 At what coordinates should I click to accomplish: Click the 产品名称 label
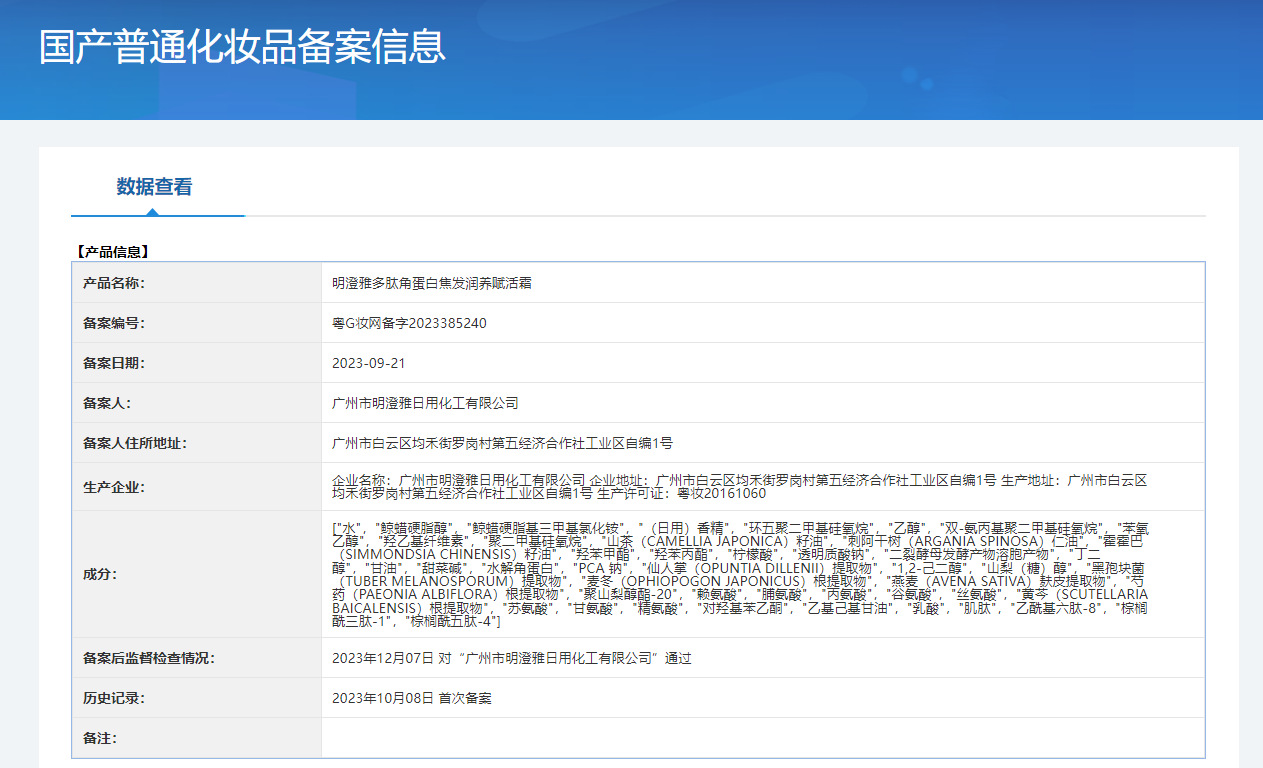coord(114,283)
